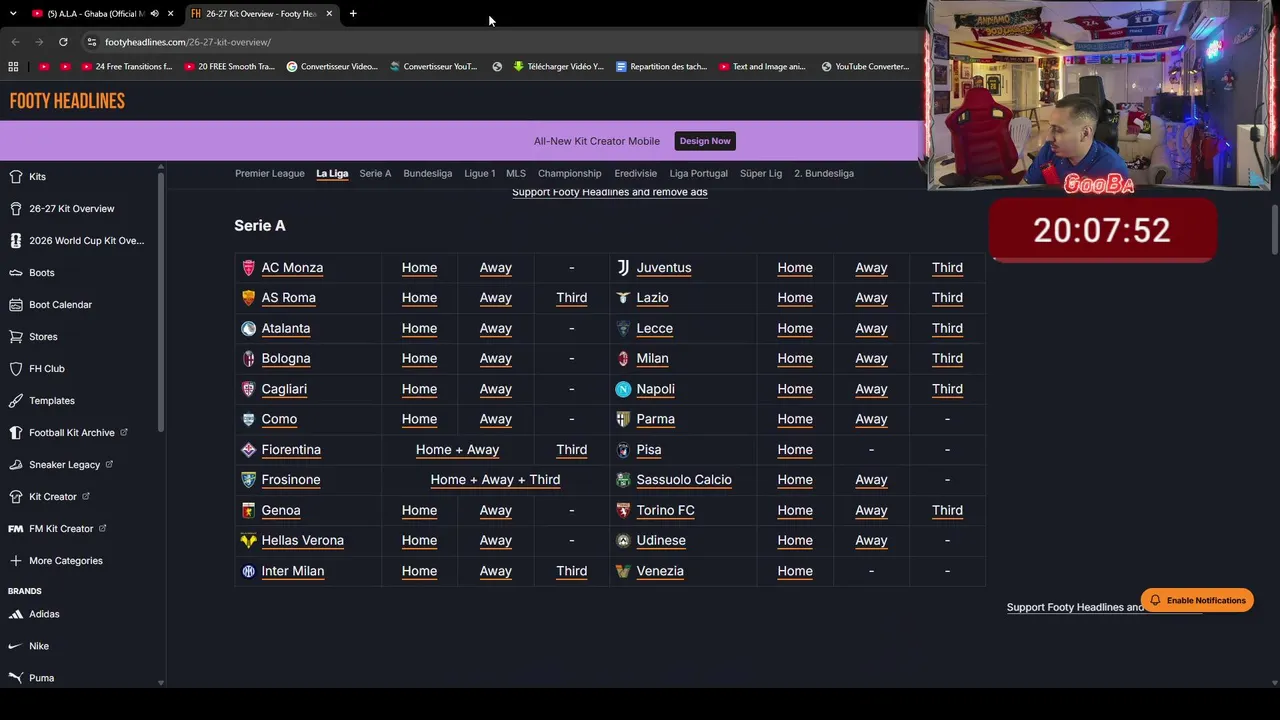
Task: Open the apps grid in bookmarks bar
Action: pos(13,67)
